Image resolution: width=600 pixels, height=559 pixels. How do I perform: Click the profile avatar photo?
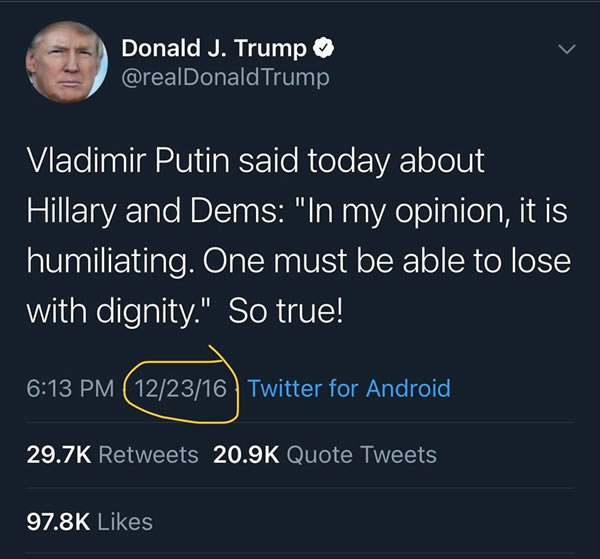tap(66, 62)
